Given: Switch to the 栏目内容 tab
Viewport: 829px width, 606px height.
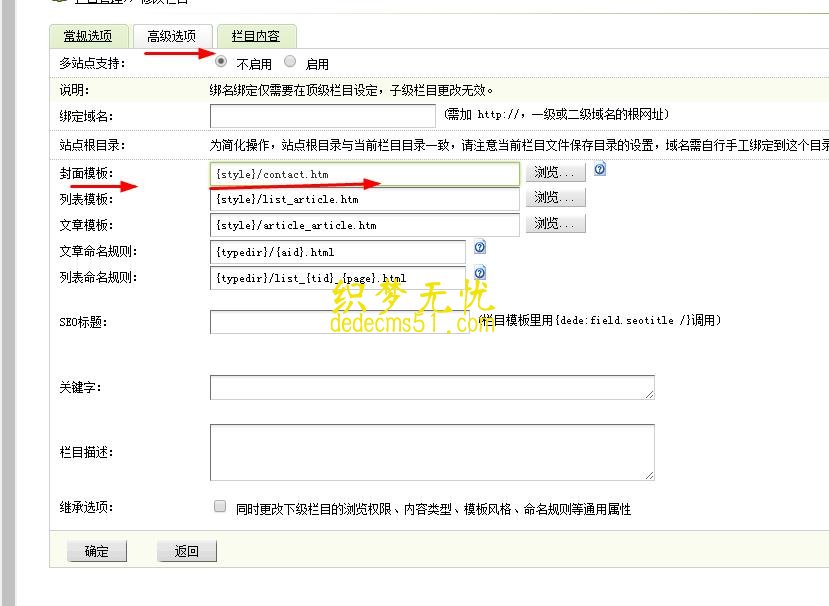Looking at the screenshot, I should pyautogui.click(x=255, y=35).
